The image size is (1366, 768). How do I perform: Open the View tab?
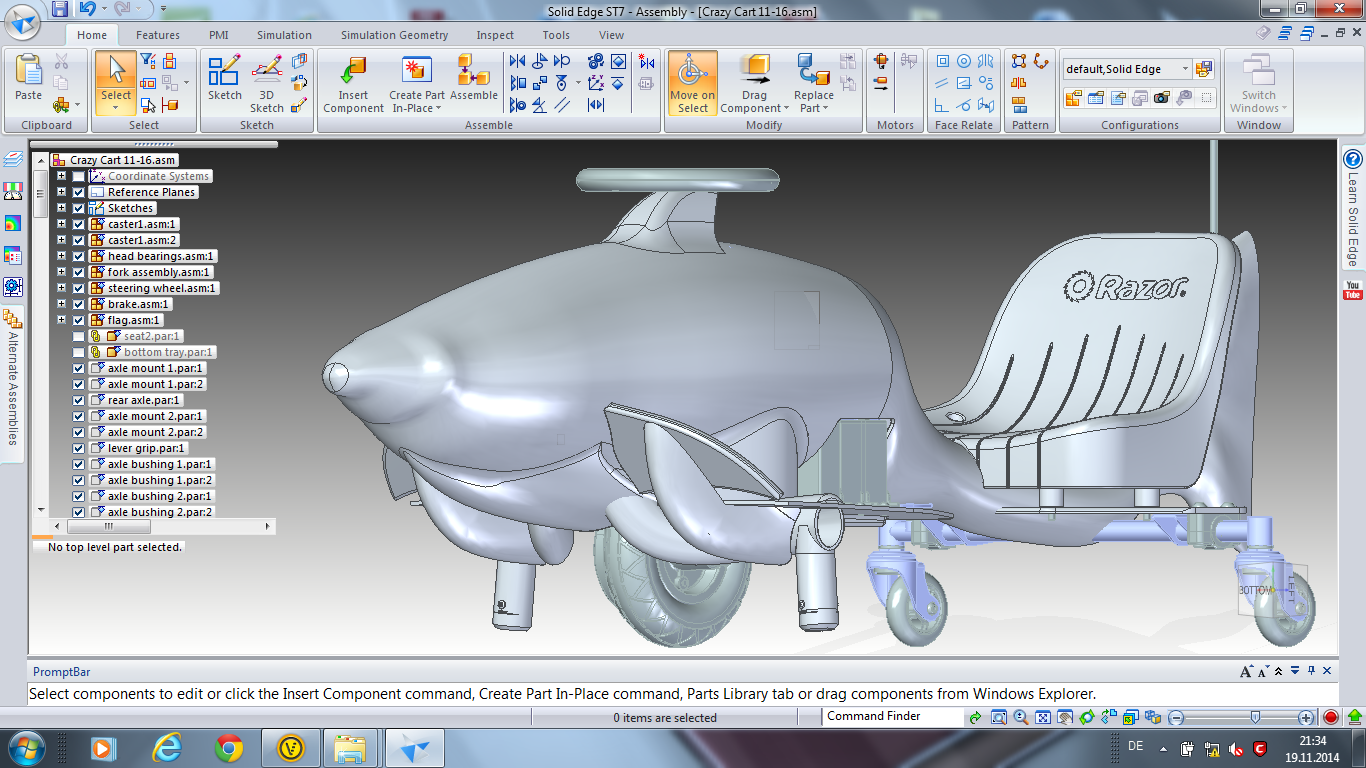coord(611,35)
